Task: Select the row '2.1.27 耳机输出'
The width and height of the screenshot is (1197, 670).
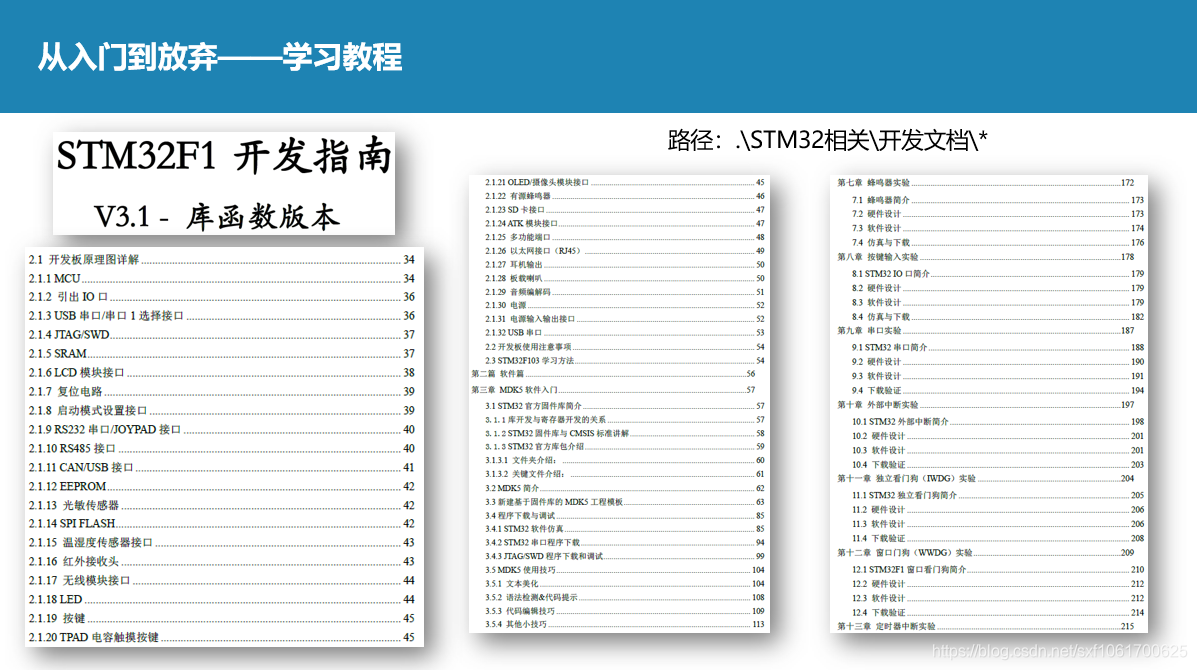Action: 624,265
